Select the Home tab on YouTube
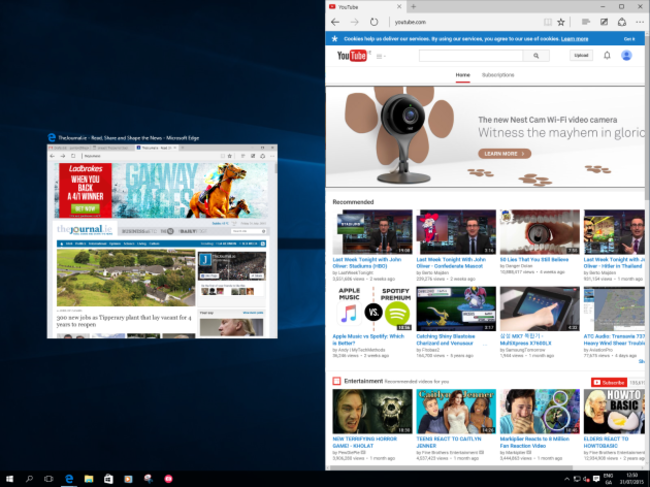Screen dimensions: 650x487 (x=463, y=75)
